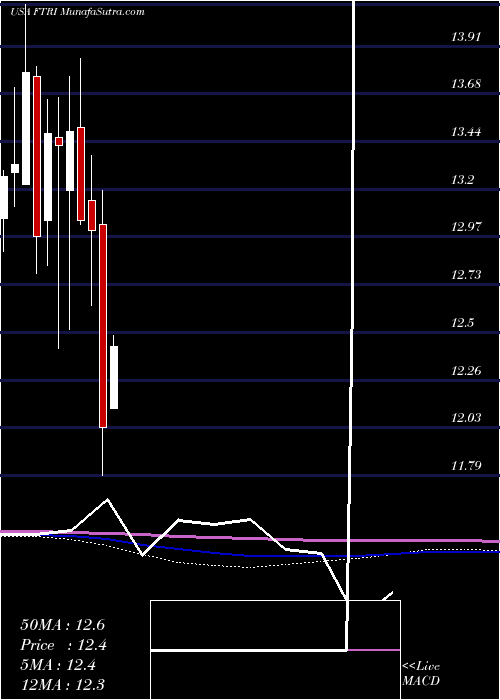Click the 12MA : 12.3 readout
Viewport: 500px width, 700px height.
tap(62, 684)
